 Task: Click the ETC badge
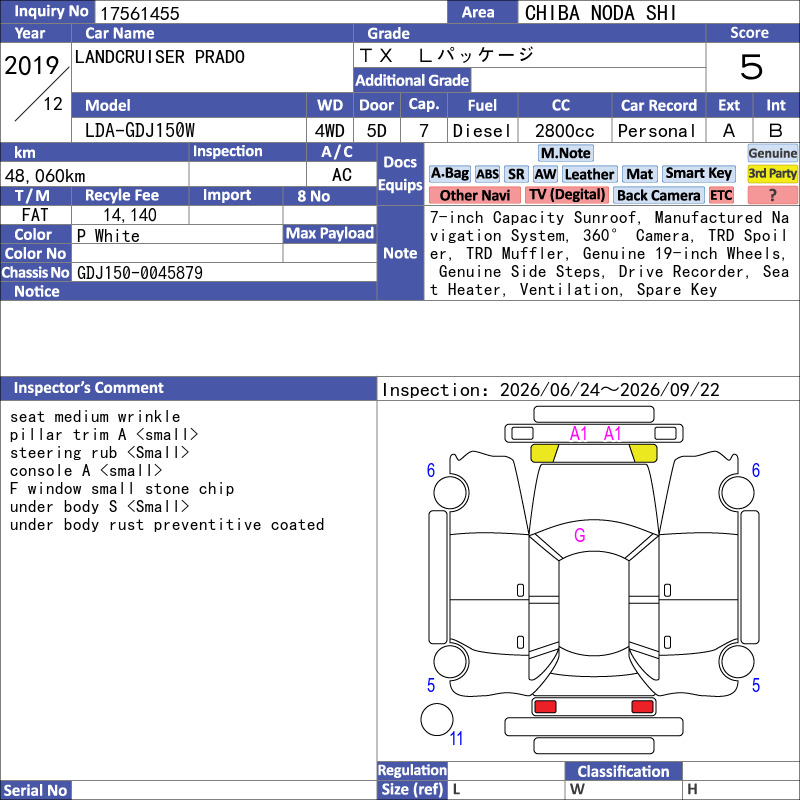point(721,195)
